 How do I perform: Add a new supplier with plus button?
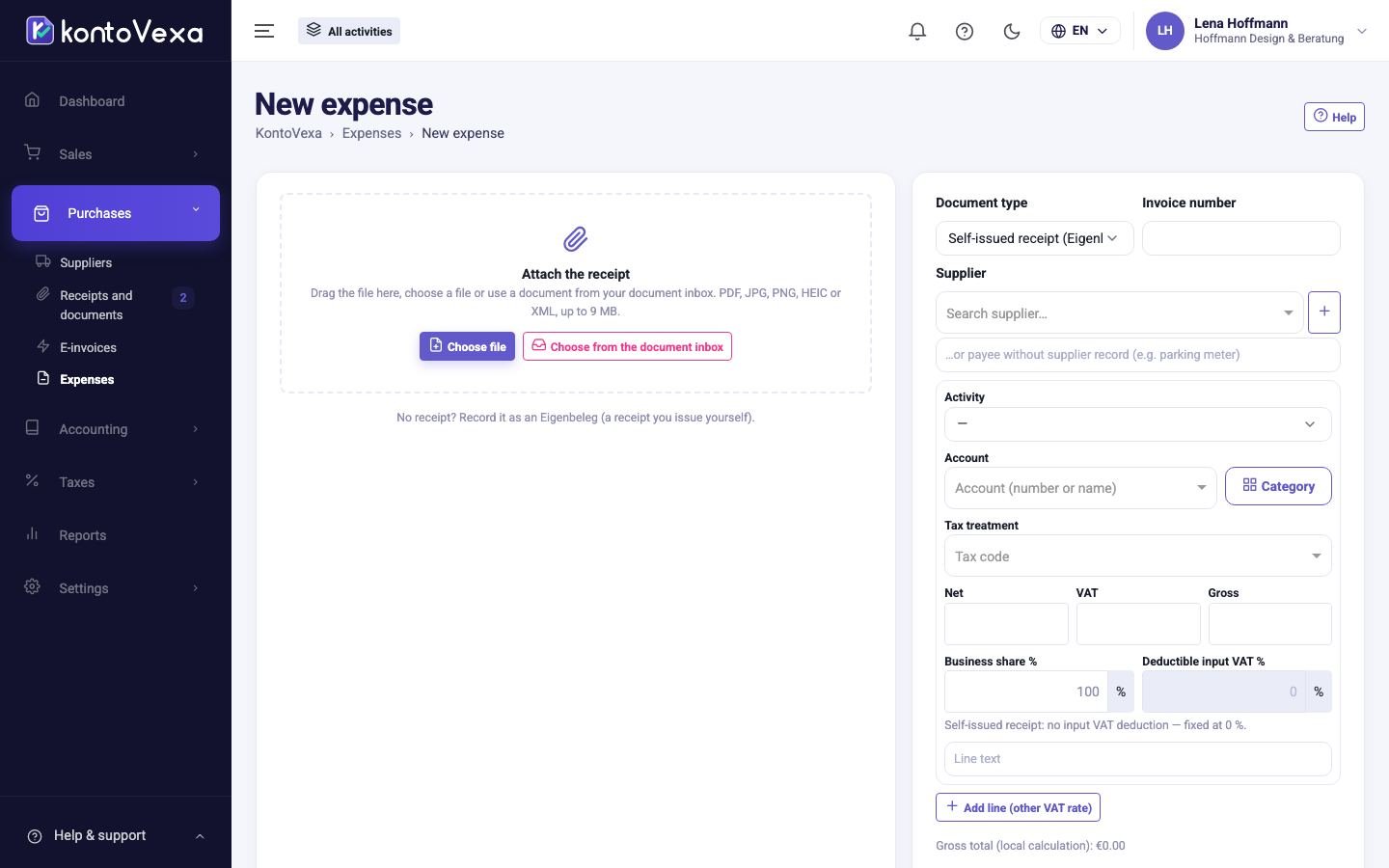coord(1324,312)
